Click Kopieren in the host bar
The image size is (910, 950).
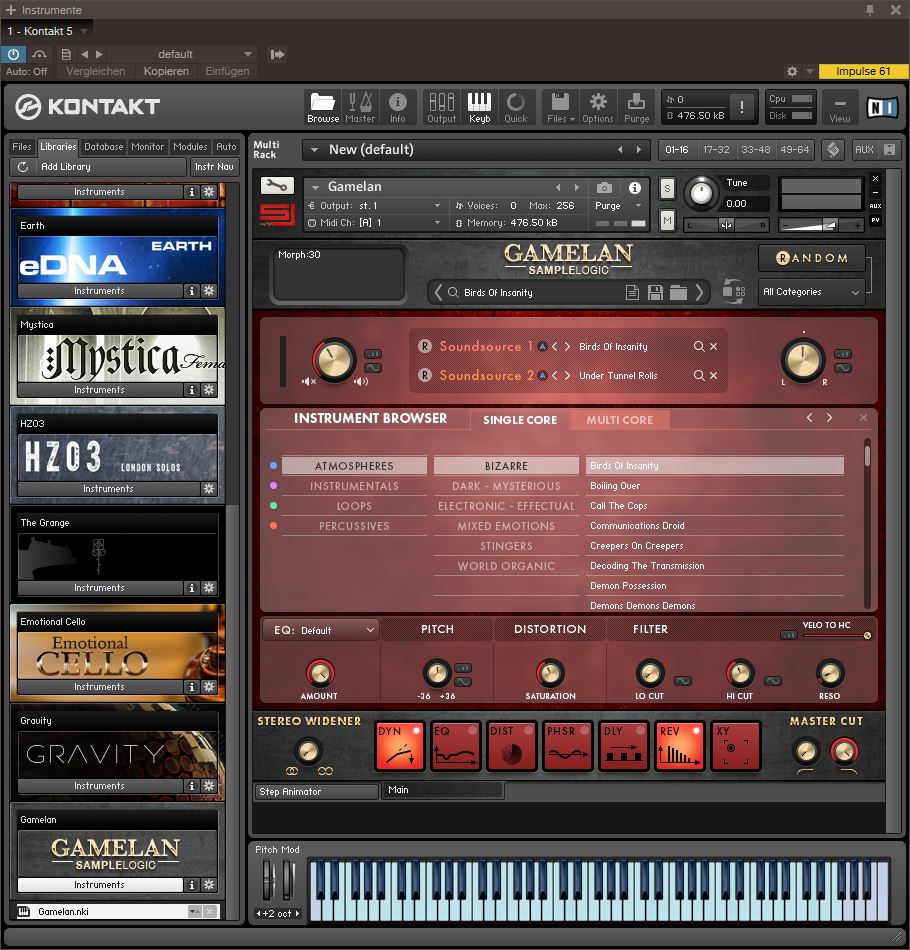(x=166, y=71)
